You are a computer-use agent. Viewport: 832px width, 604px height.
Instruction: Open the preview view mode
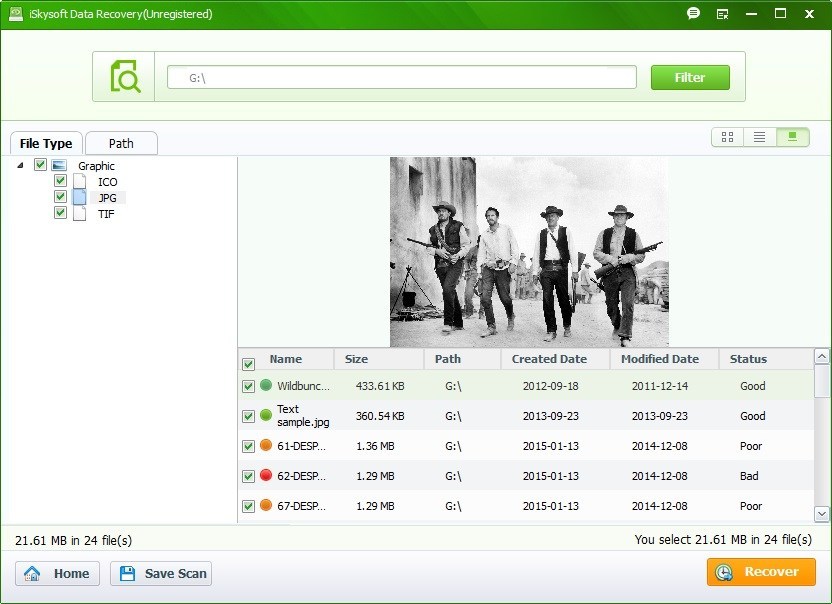(x=793, y=136)
